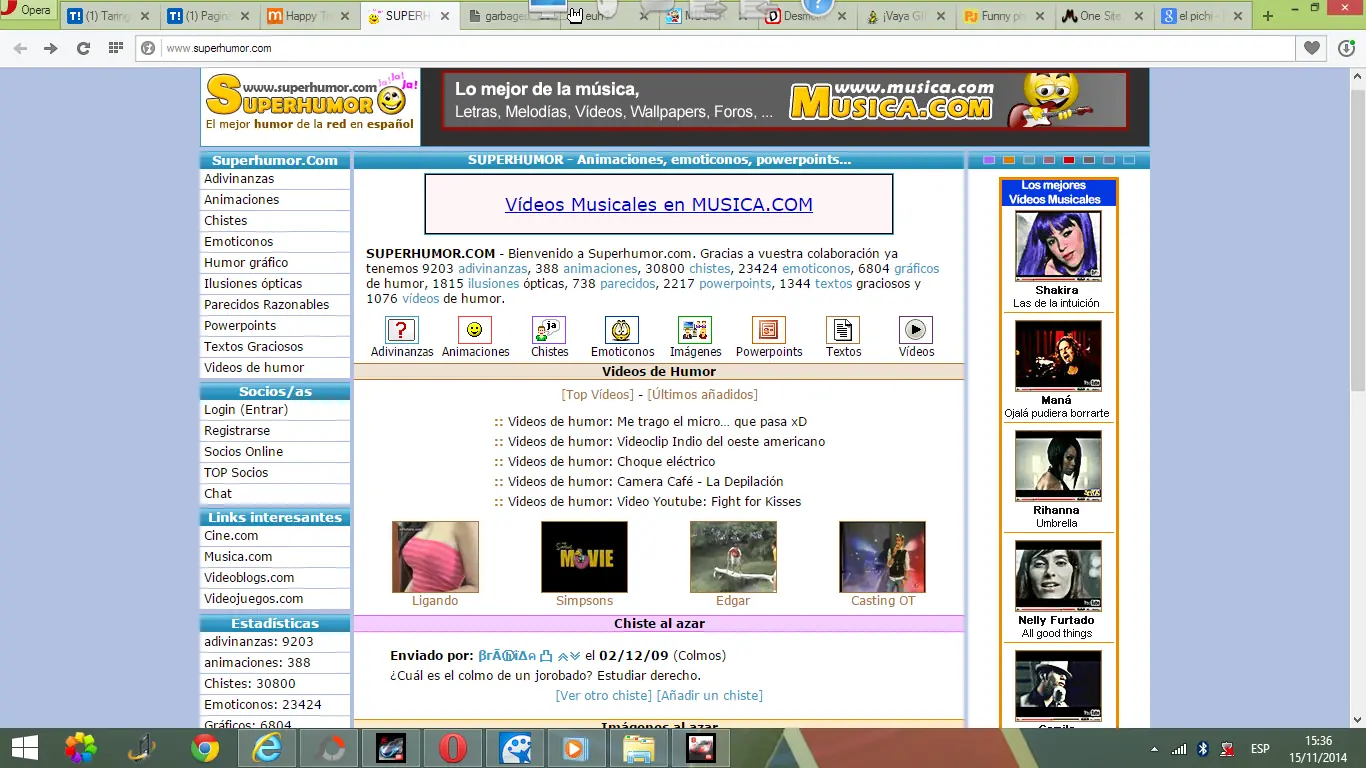Open the Emoticonos category icon

[x=622, y=330]
